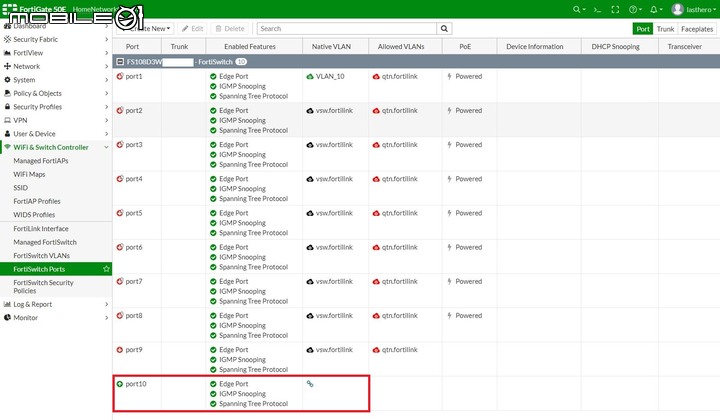Image resolution: width=720 pixels, height=420 pixels.
Task: Click the search magnifier icon in header
Action: (579, 9)
